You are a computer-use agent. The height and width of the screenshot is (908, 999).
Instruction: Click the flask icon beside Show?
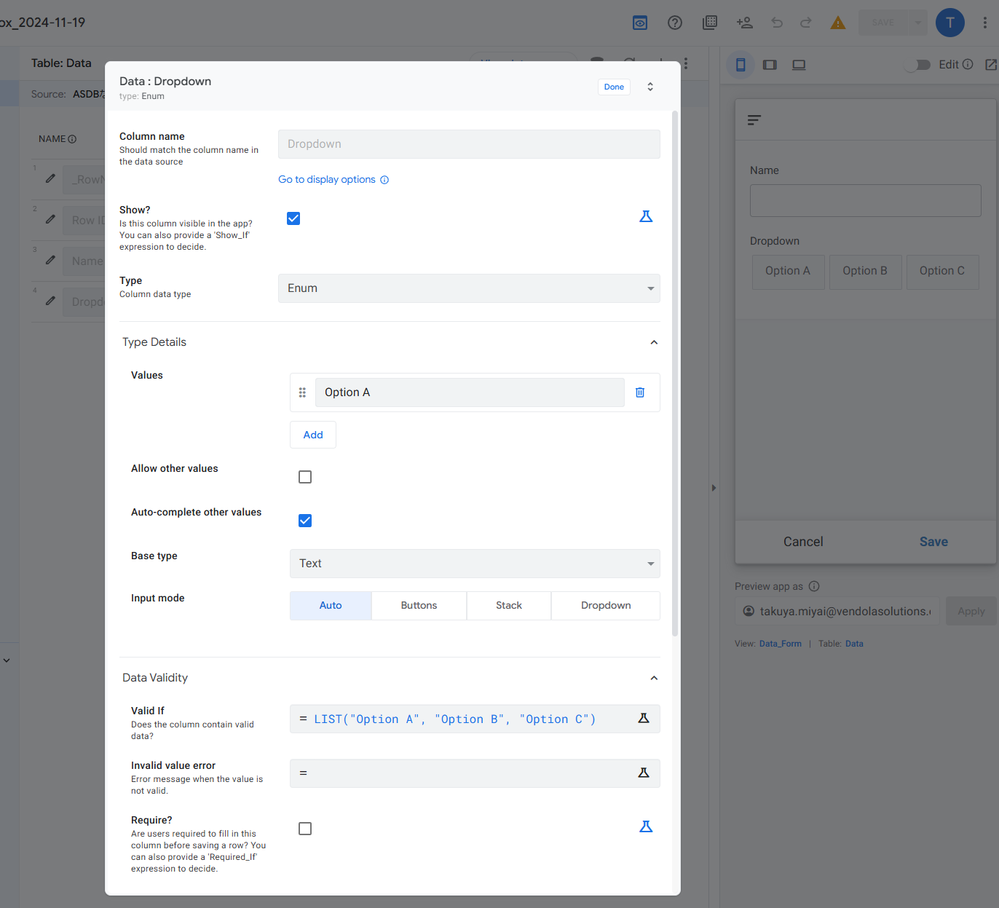[x=645, y=217]
